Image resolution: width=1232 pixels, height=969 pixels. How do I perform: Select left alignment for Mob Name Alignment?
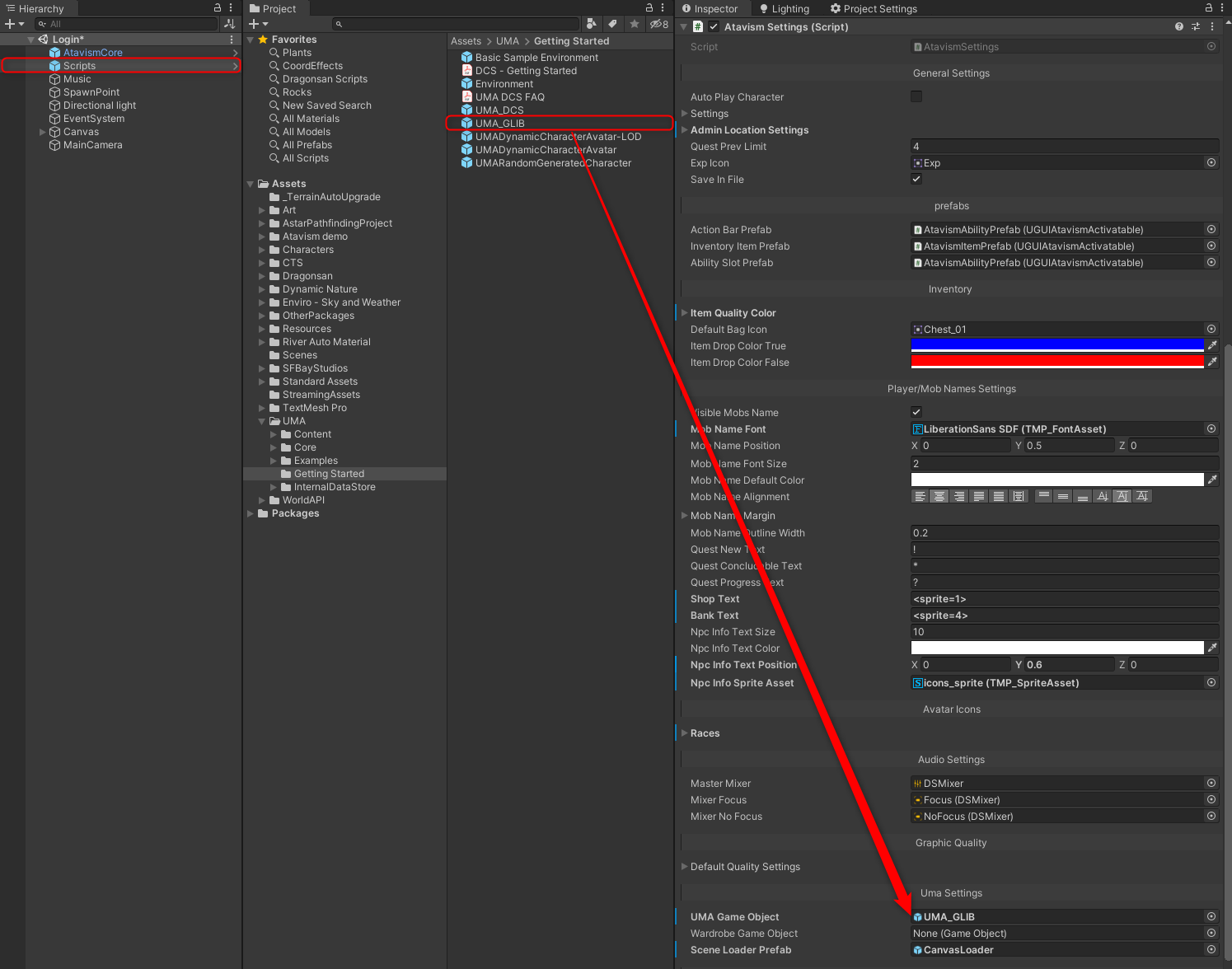920,496
